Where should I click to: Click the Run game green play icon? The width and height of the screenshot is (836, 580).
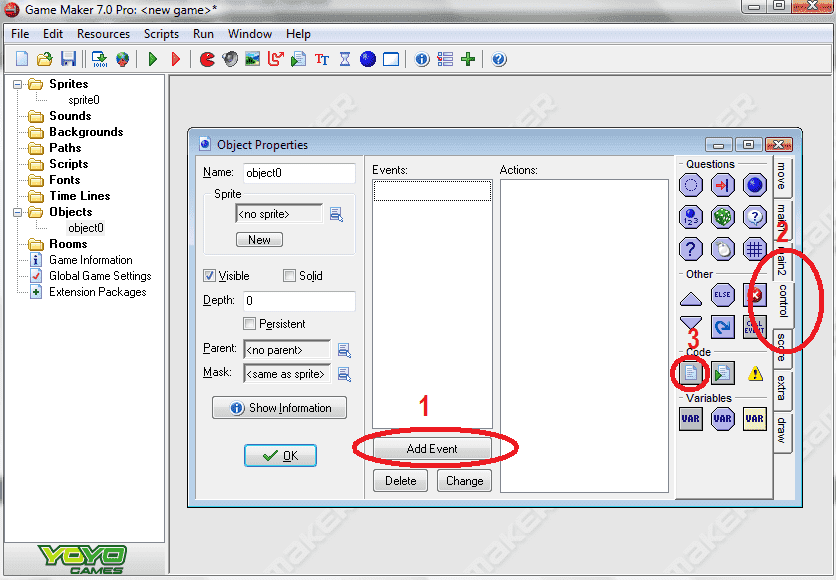(x=153, y=59)
